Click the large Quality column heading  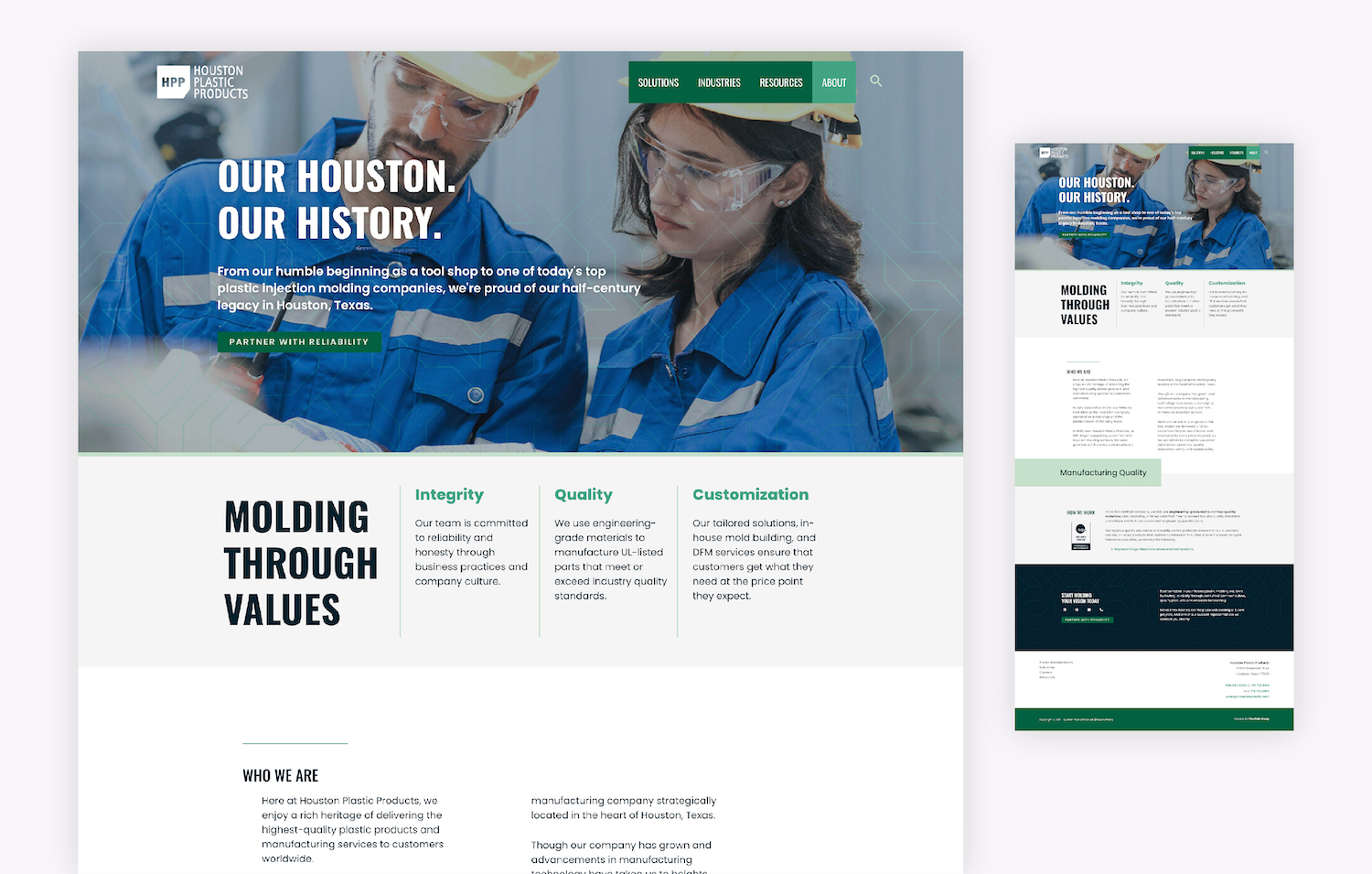[584, 494]
